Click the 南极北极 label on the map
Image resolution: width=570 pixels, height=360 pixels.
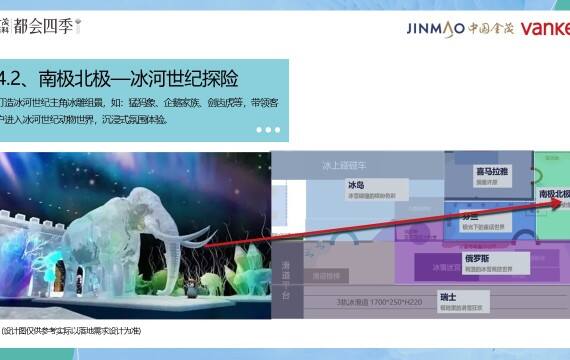coord(554,194)
